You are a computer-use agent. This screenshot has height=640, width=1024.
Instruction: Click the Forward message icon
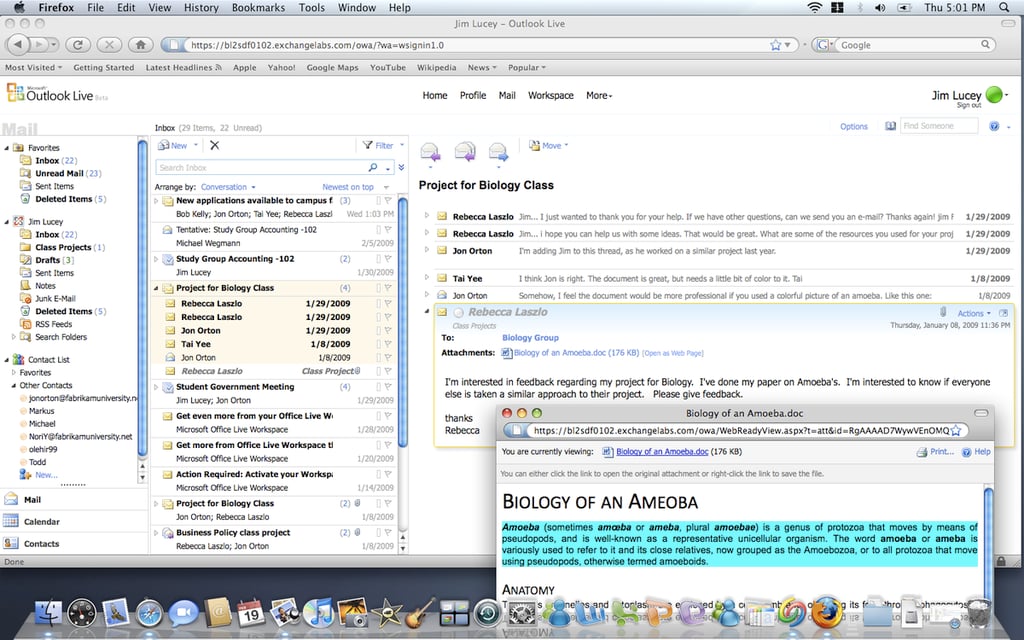498,152
